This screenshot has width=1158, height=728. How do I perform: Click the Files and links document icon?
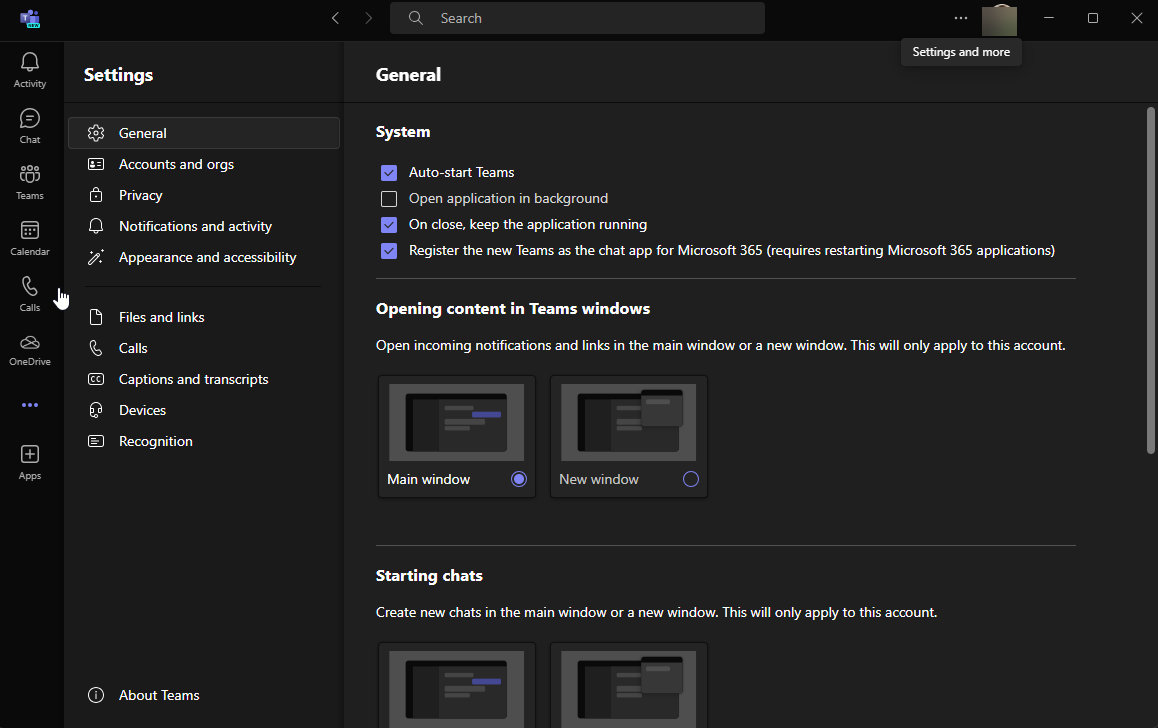(96, 317)
